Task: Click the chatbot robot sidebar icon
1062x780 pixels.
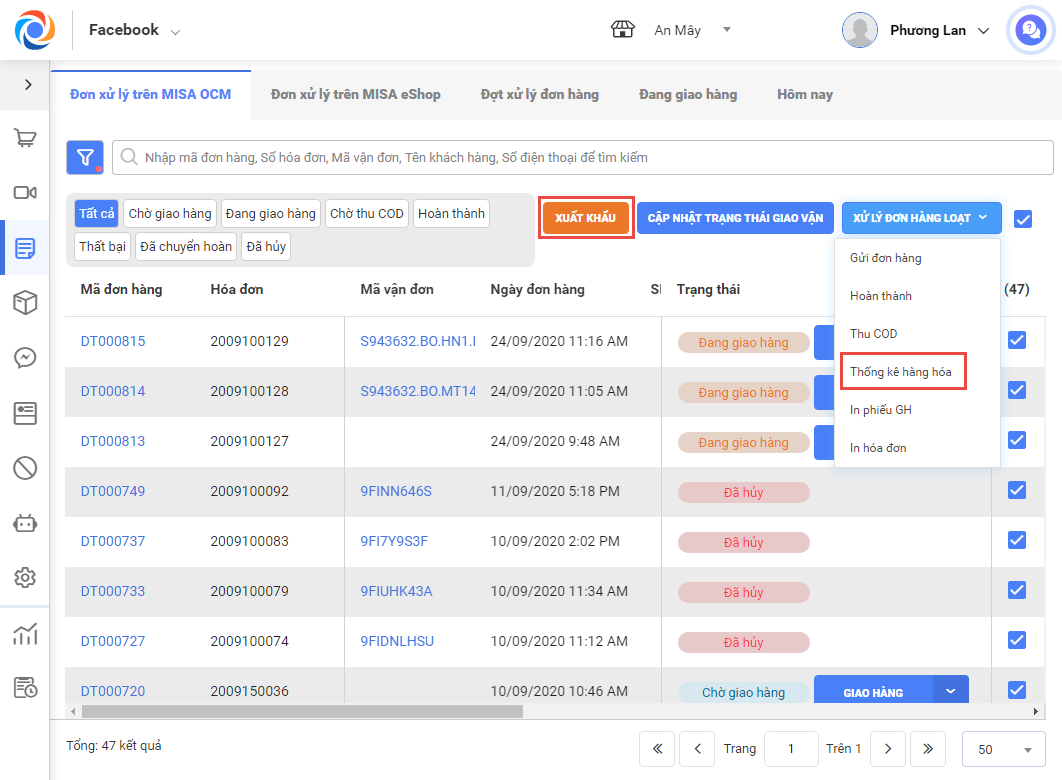Action: tap(25, 522)
